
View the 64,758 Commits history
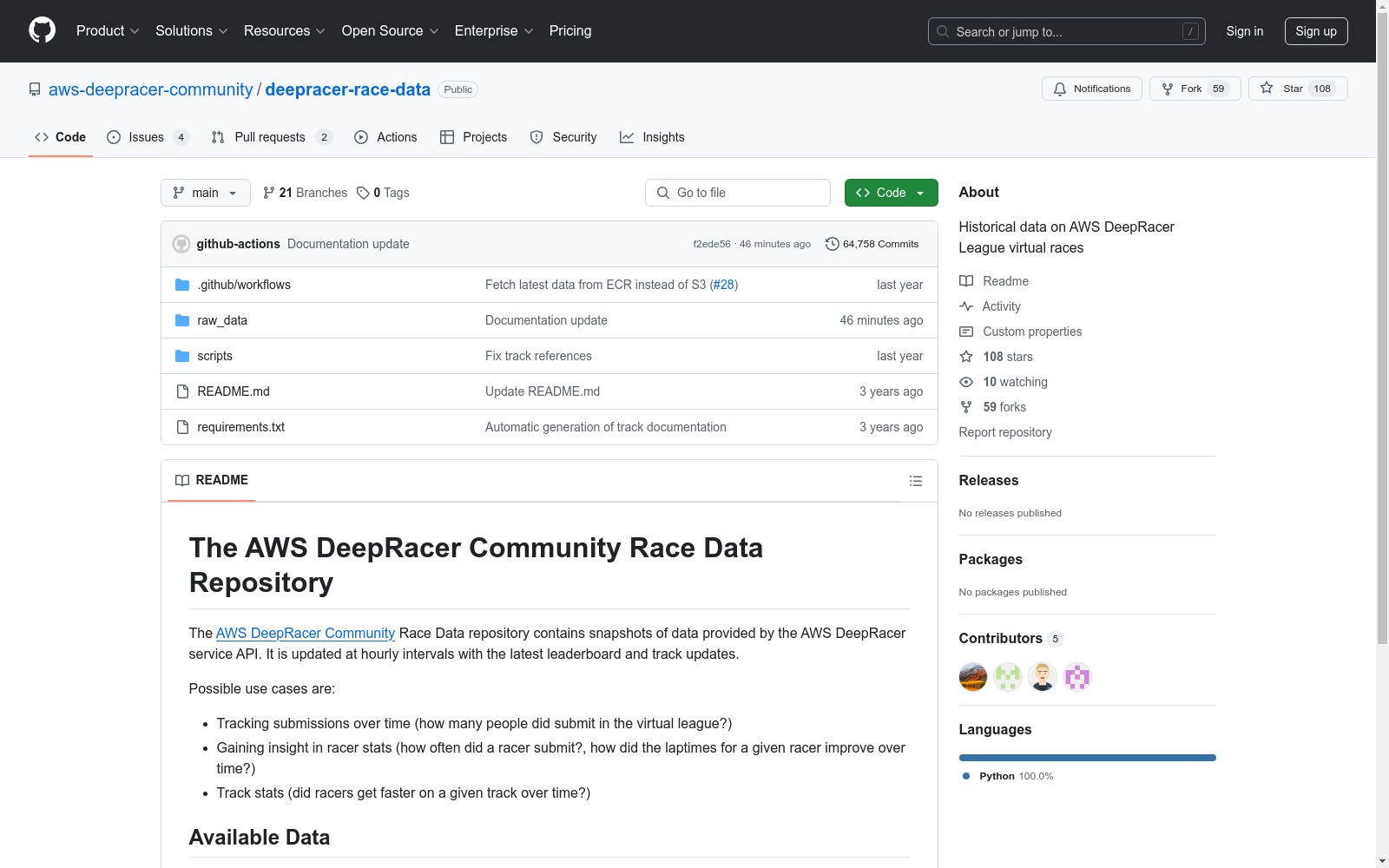click(872, 244)
